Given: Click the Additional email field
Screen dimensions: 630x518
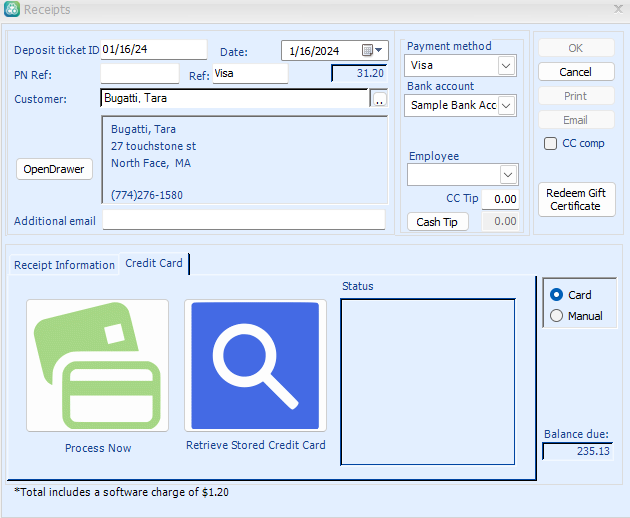Looking at the screenshot, I should click(x=243, y=220).
